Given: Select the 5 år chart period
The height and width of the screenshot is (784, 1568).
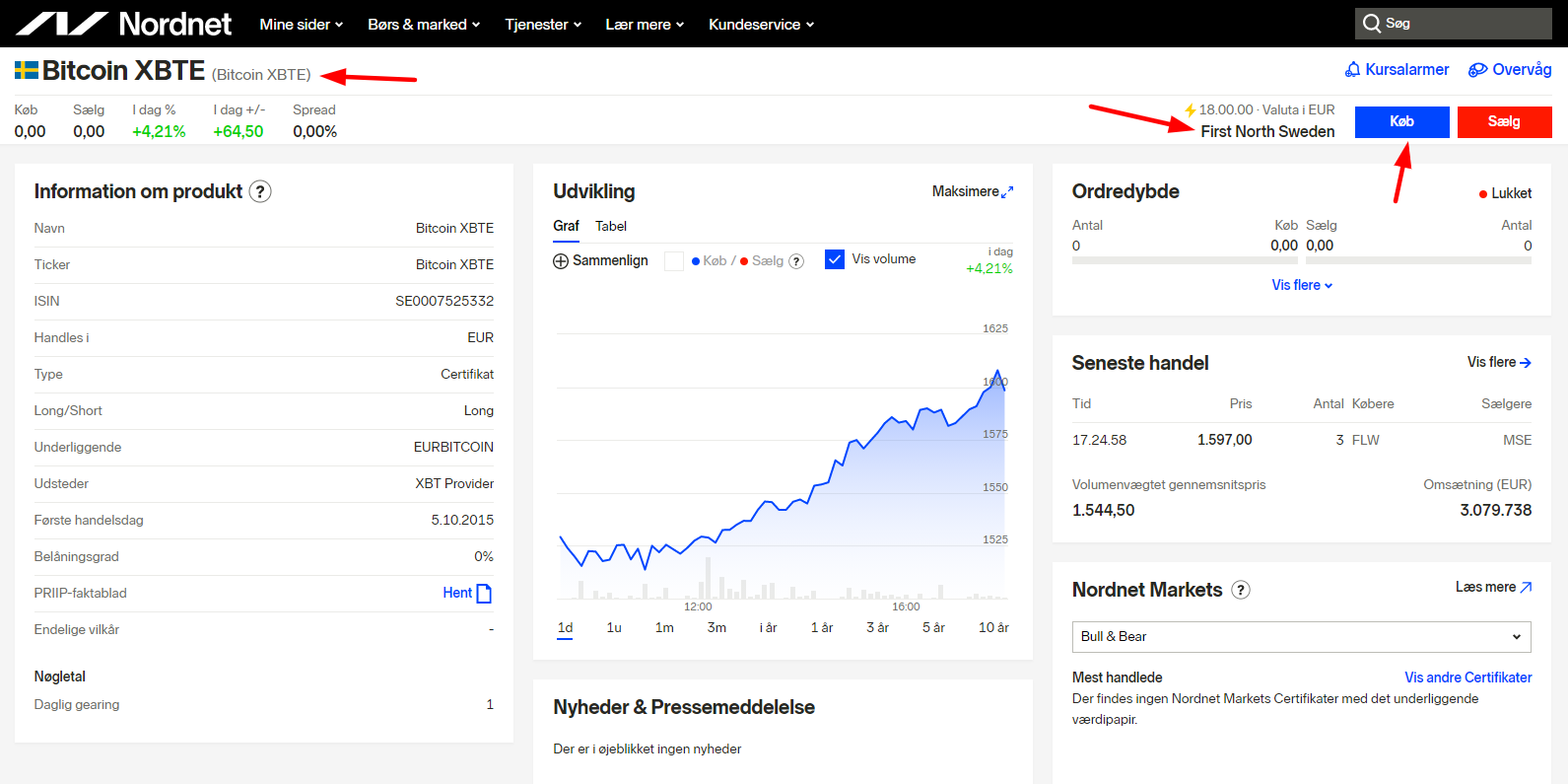Looking at the screenshot, I should point(934,627).
